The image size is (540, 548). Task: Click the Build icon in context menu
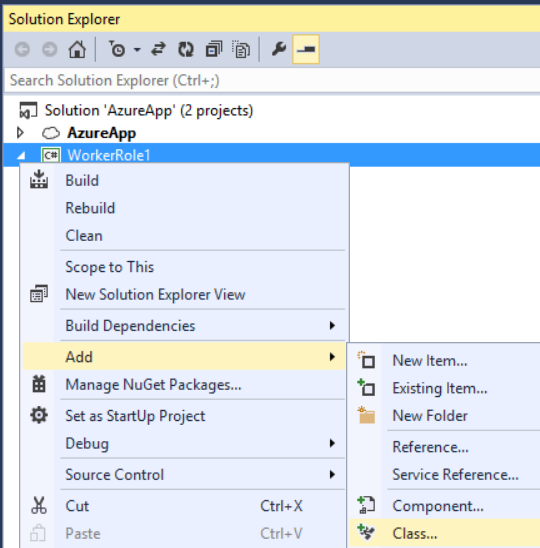[x=39, y=180]
